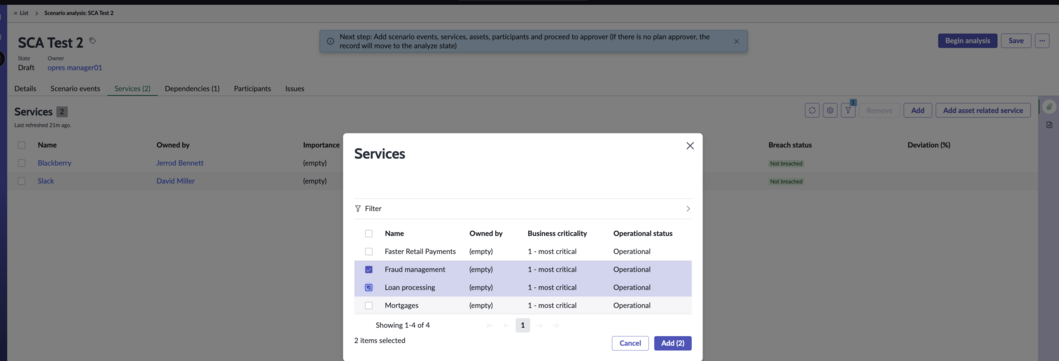Image resolution: width=1059 pixels, height=361 pixels.
Task: Toggle the select-all checkbox in the Services dialog
Action: click(369, 233)
